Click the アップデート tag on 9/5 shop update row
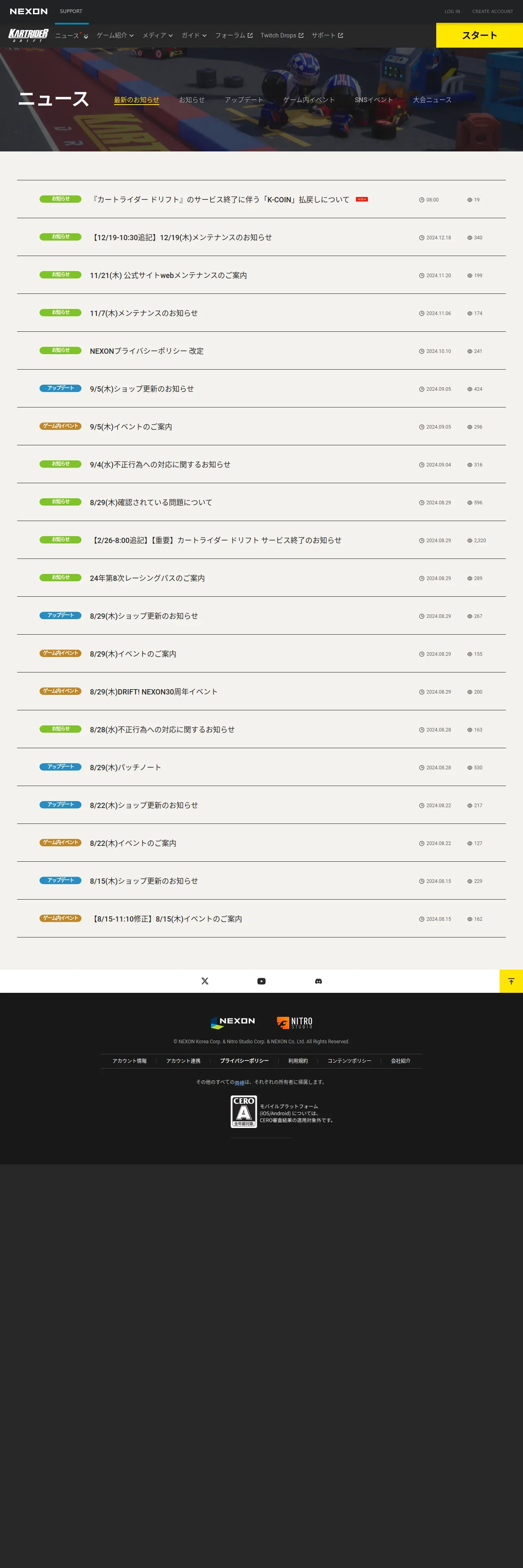Image resolution: width=523 pixels, height=1568 pixels. [60, 388]
